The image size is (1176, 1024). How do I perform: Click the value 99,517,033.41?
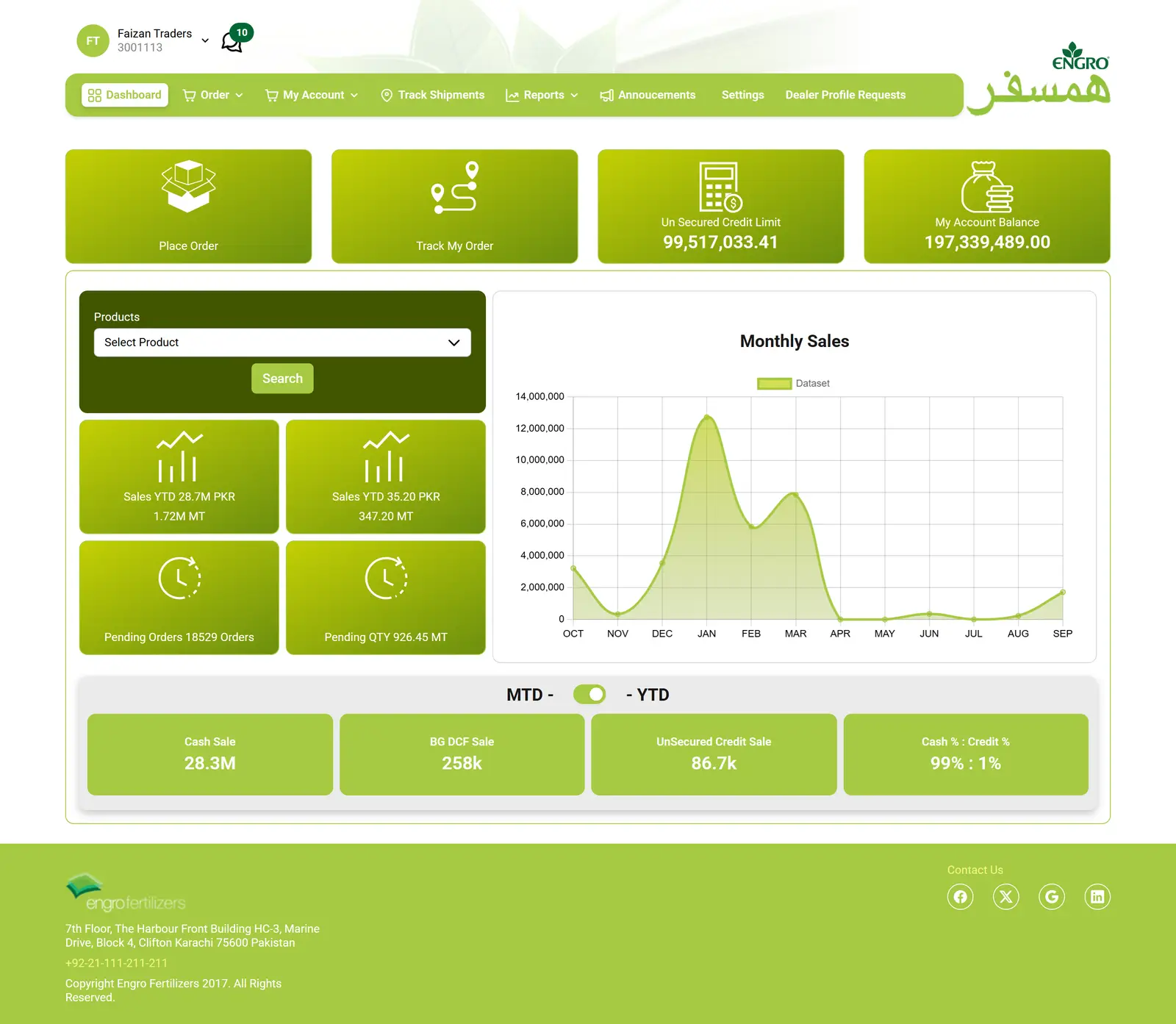click(x=720, y=243)
